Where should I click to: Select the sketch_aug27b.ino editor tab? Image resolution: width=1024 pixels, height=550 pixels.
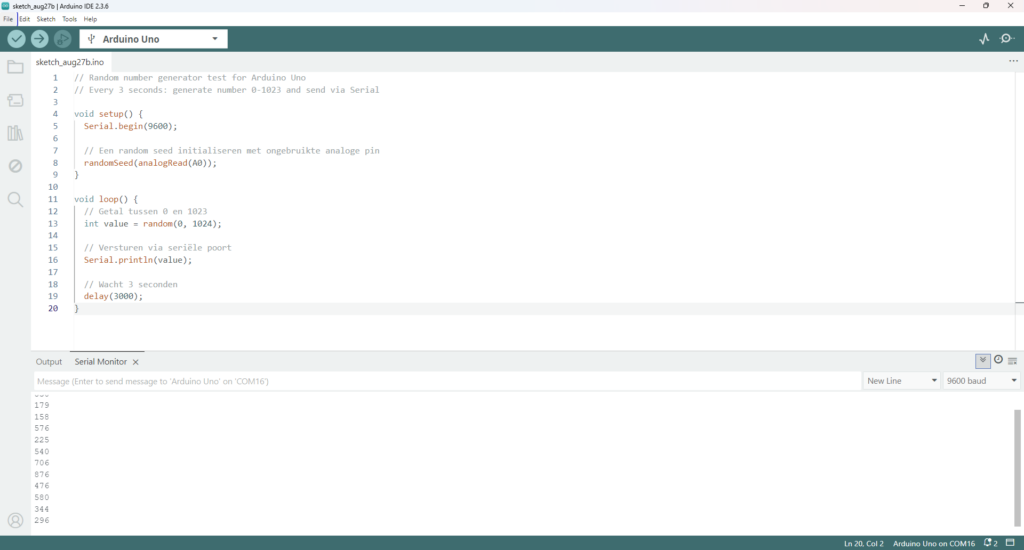pos(69,62)
